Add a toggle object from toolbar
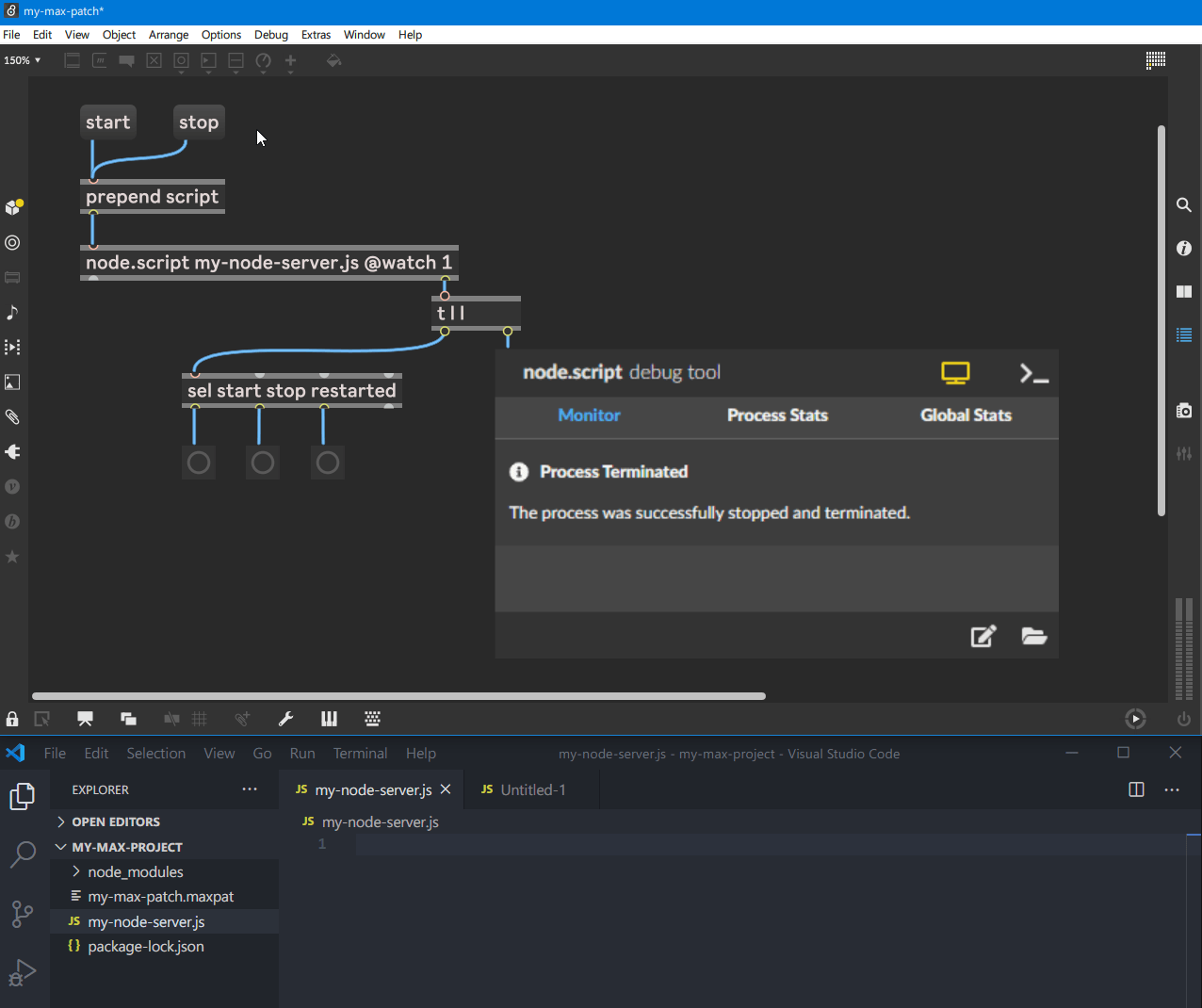Screen dimensions: 1202x1008 (154, 60)
